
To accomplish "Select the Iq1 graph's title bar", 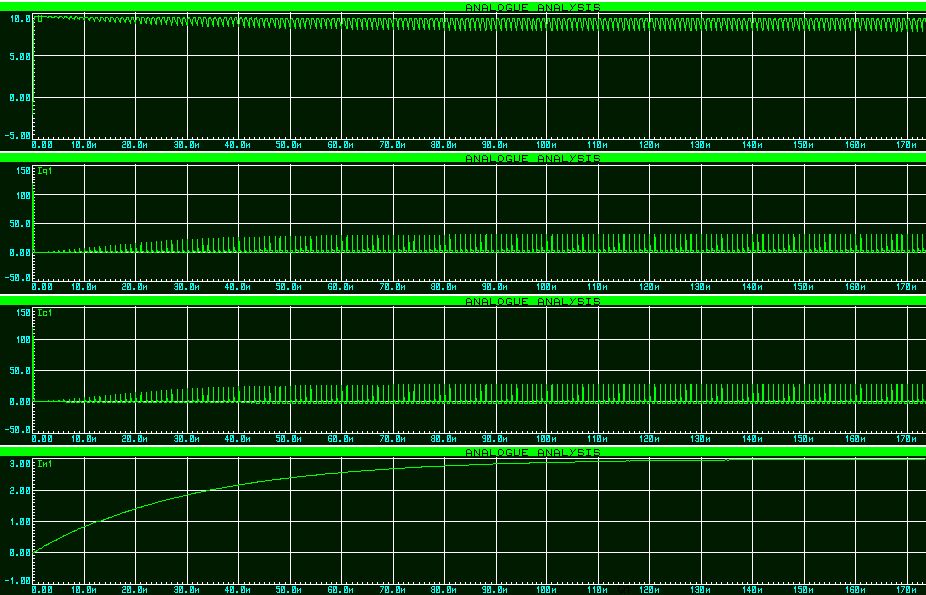I will point(532,158).
